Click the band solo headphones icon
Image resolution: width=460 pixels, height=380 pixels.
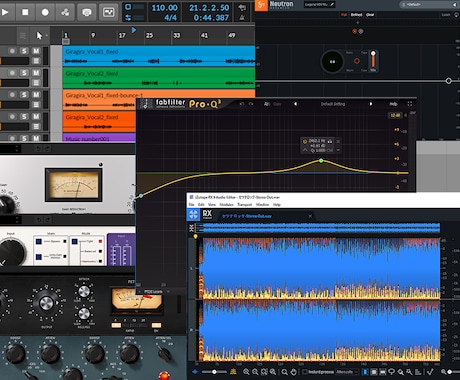330,141
